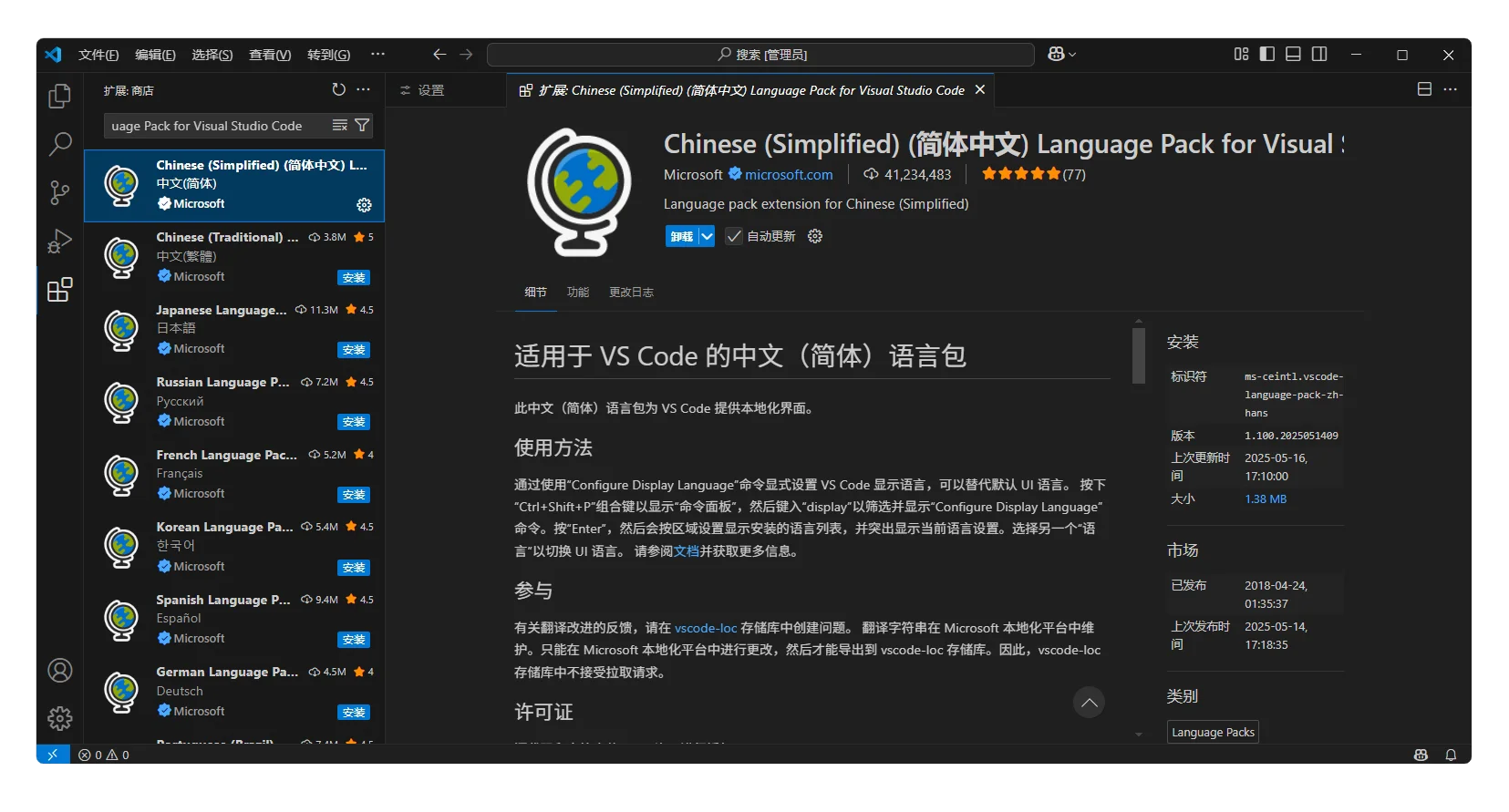This screenshot has height=812, width=1509.
Task: Click the refresh extensions icon
Action: pos(338,89)
